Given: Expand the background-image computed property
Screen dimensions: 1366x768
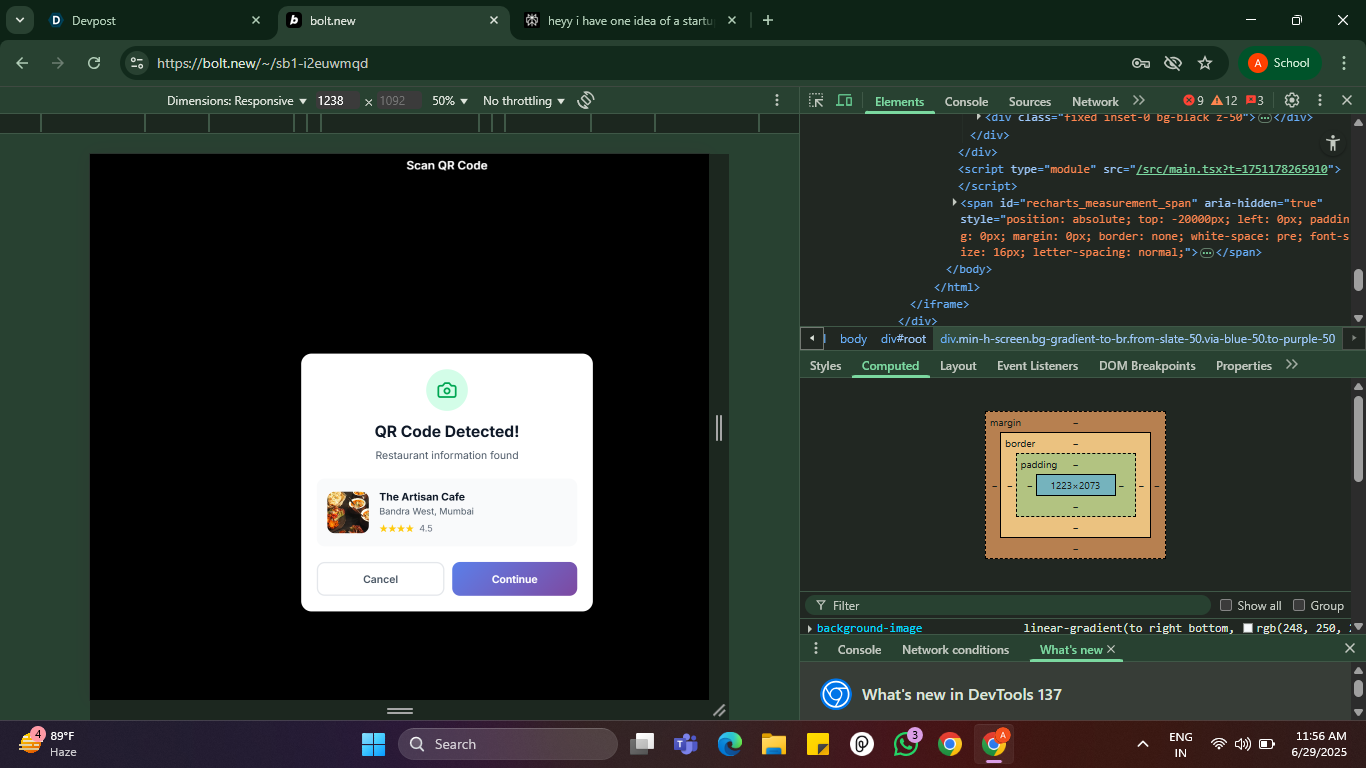Looking at the screenshot, I should point(810,629).
